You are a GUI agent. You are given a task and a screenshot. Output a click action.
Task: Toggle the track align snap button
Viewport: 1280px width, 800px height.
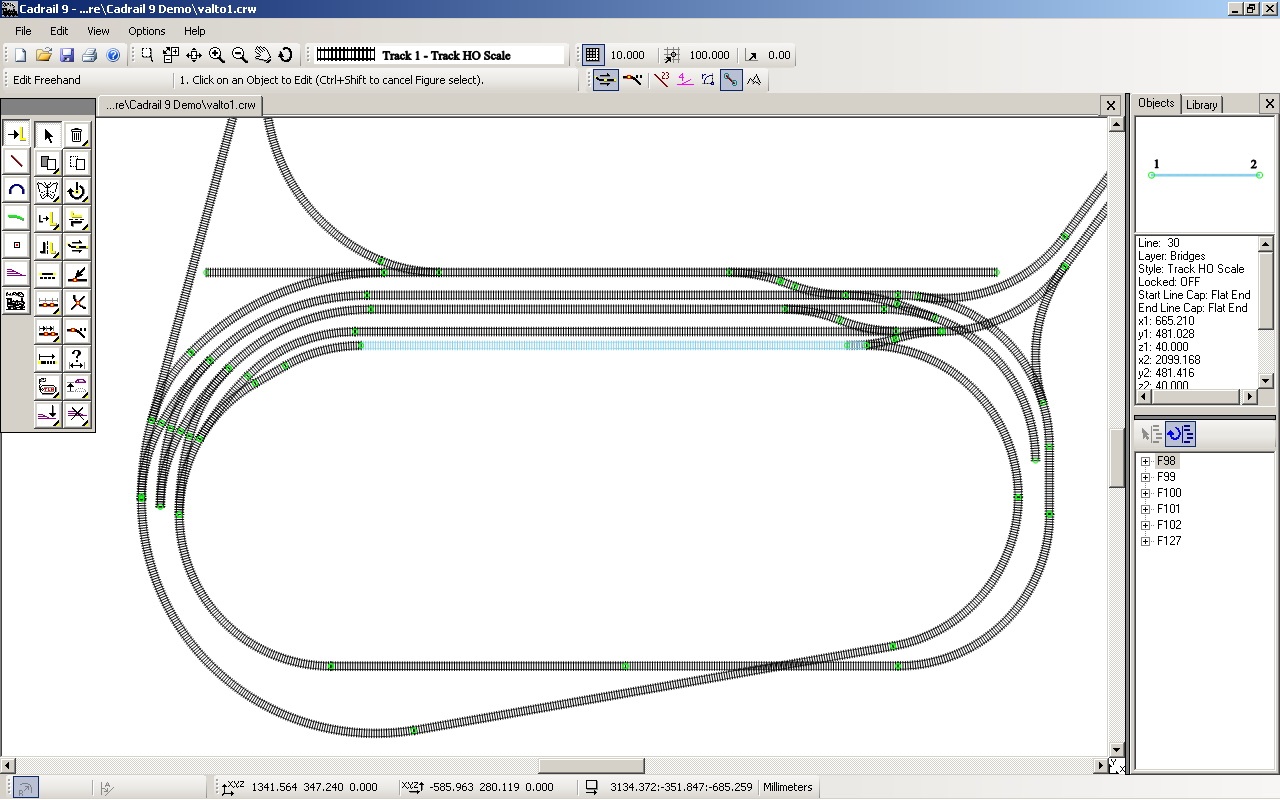[605, 80]
